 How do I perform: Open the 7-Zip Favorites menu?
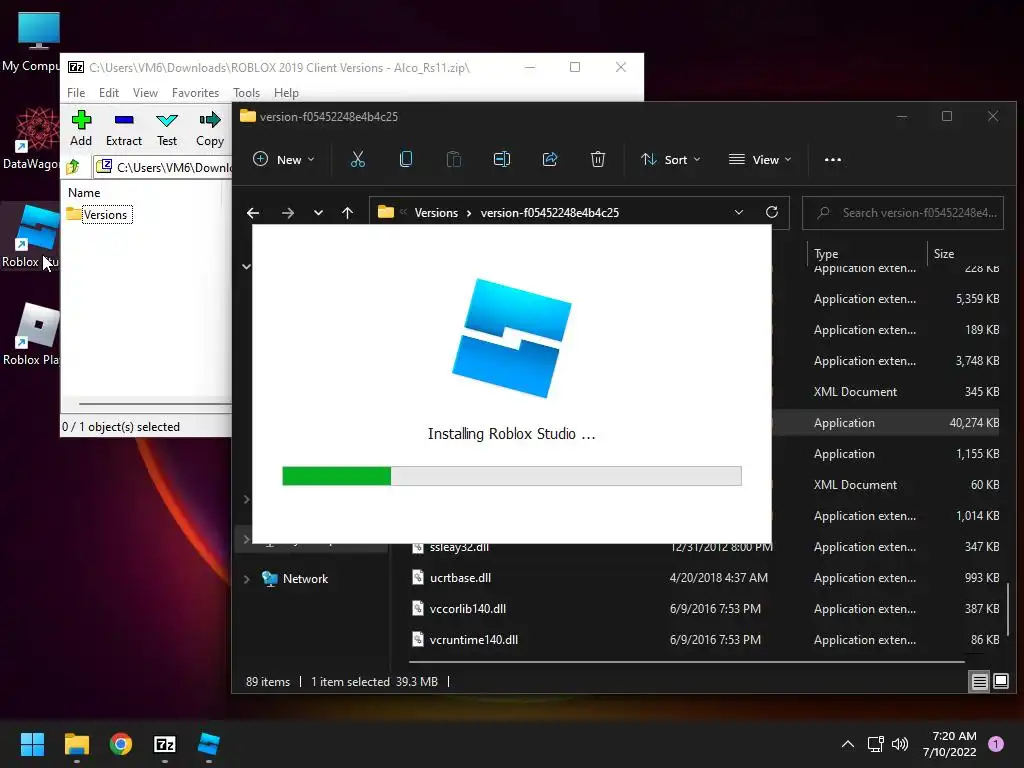coord(195,93)
